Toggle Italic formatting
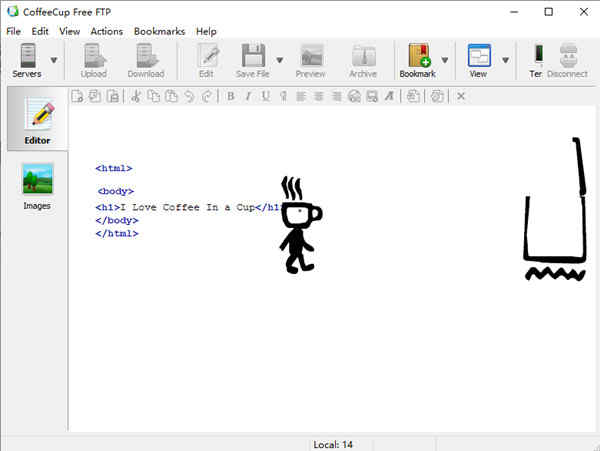 [248, 96]
